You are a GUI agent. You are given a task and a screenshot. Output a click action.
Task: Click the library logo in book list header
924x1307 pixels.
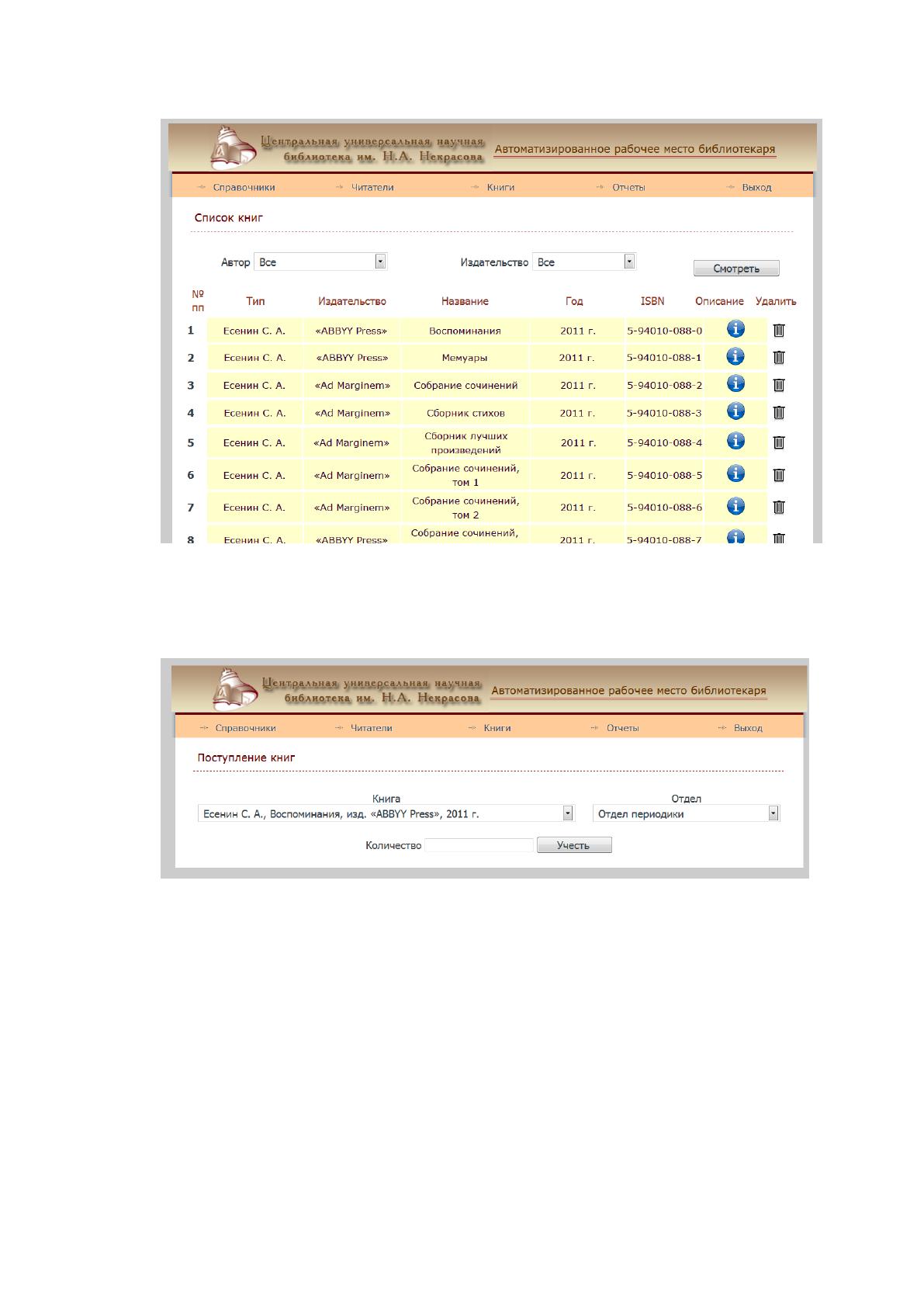pyautogui.click(x=232, y=147)
